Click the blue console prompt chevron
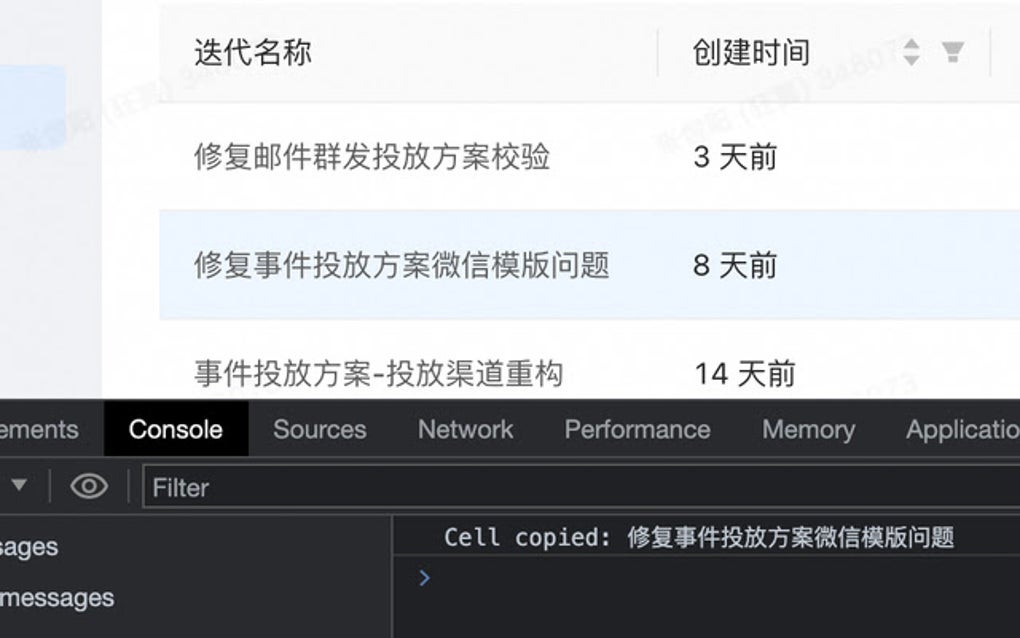The width and height of the screenshot is (1020, 638). point(424,578)
